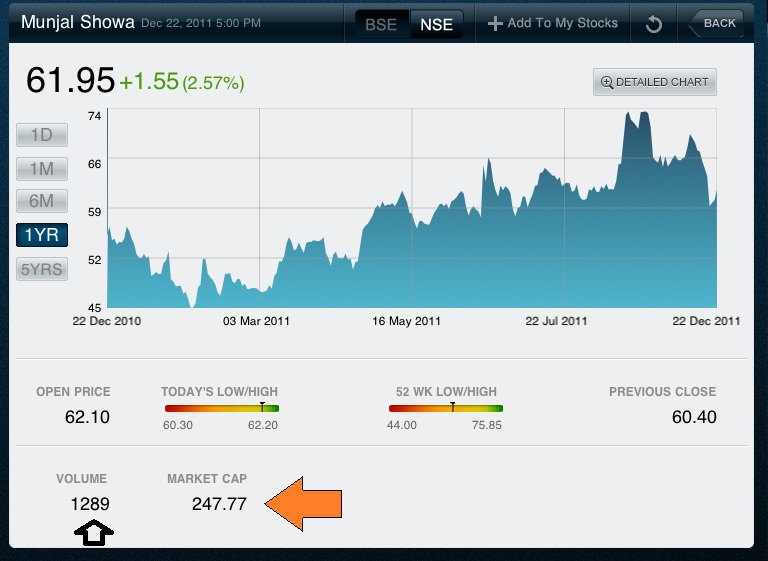
Task: Click the percent change (2.57%)
Action: (x=213, y=83)
